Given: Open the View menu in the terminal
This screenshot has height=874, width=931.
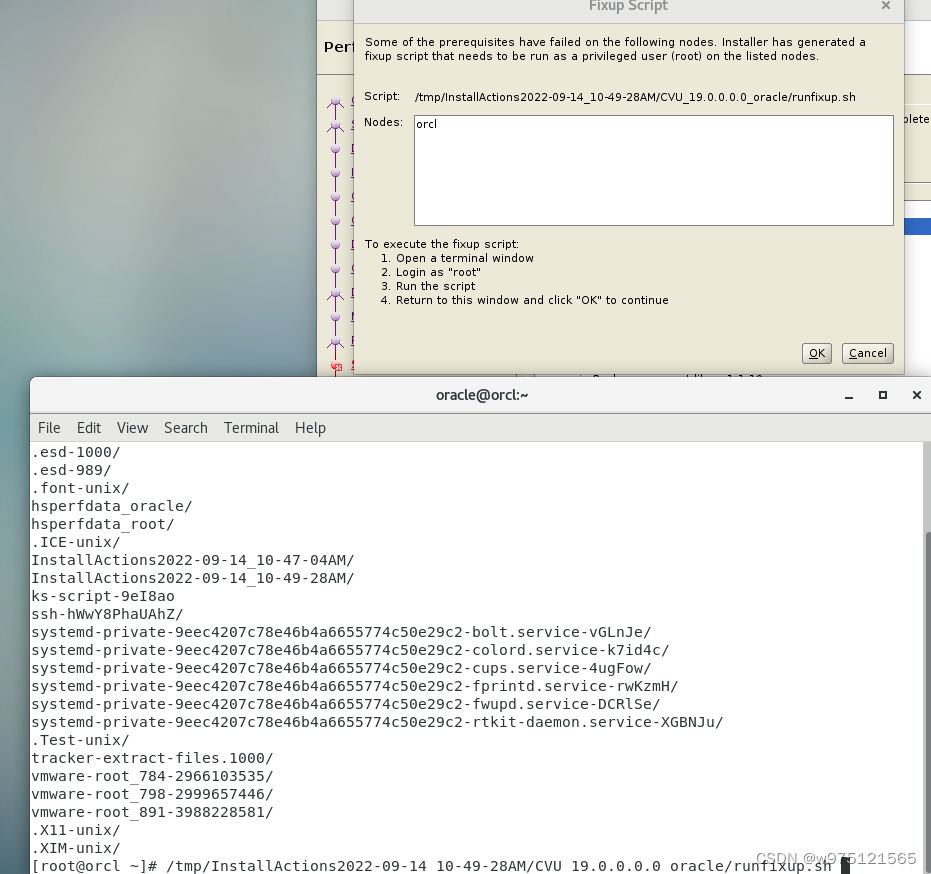Looking at the screenshot, I should click(x=132, y=427).
